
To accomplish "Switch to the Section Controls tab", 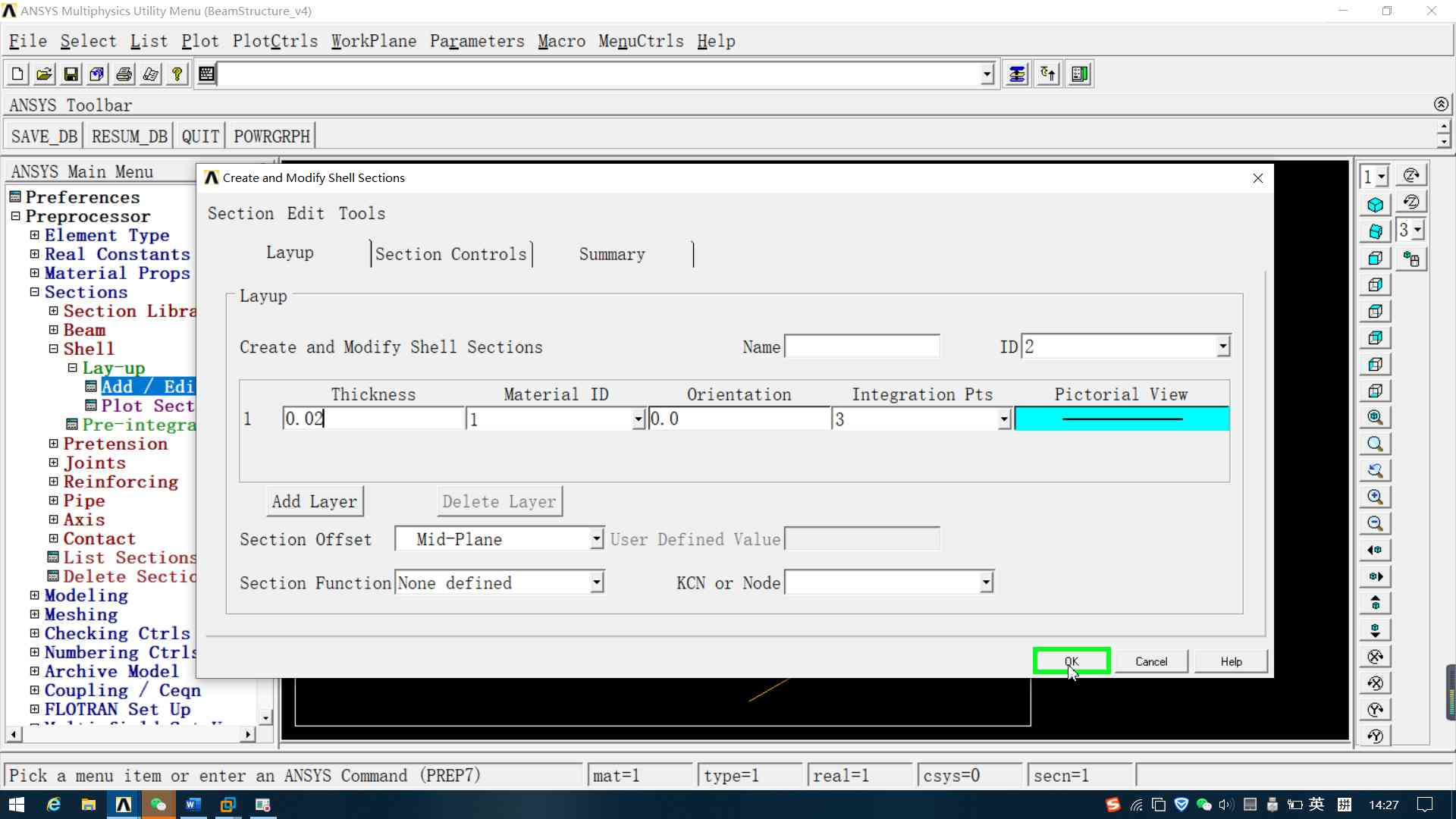I will tap(450, 254).
